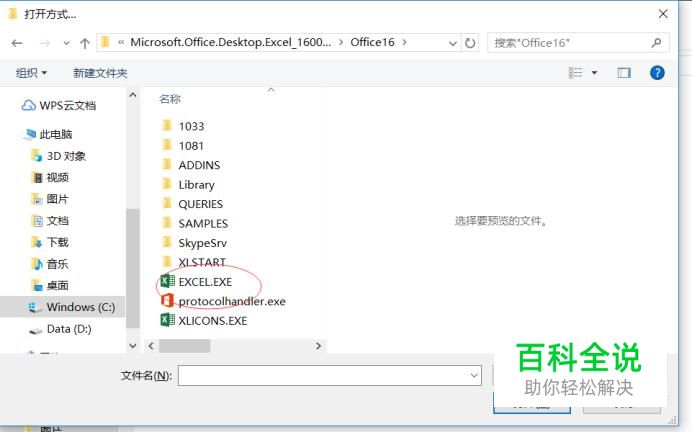
Task: Click the 此电脑 computer icon
Action: pos(30,134)
